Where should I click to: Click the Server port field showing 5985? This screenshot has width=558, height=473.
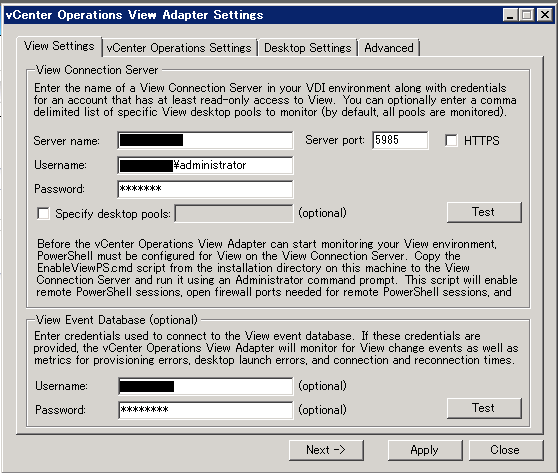pos(400,140)
